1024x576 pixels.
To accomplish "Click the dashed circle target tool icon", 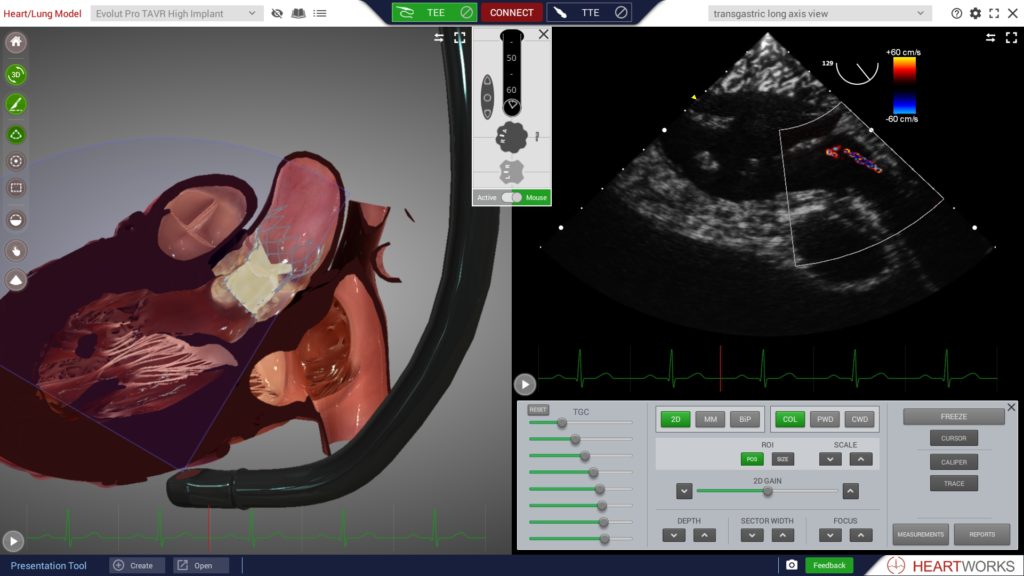I will click(16, 161).
